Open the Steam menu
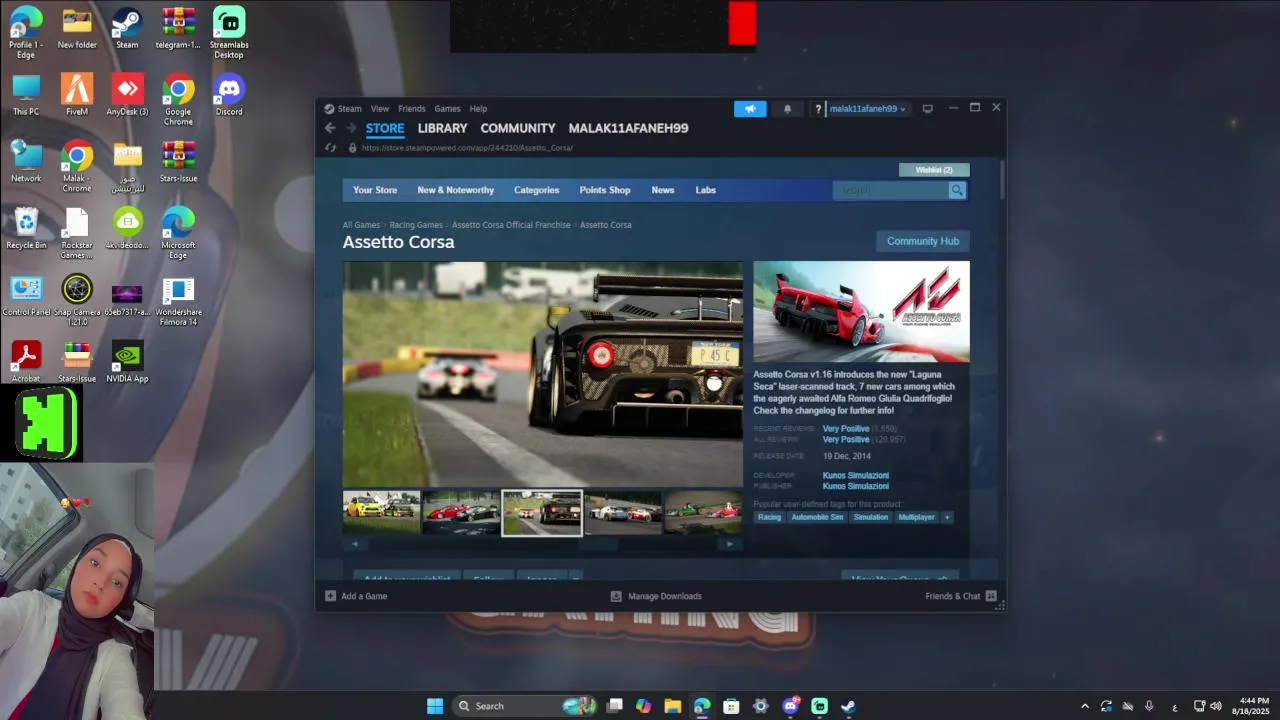Screen dimensions: 1280x720 pos(349,109)
